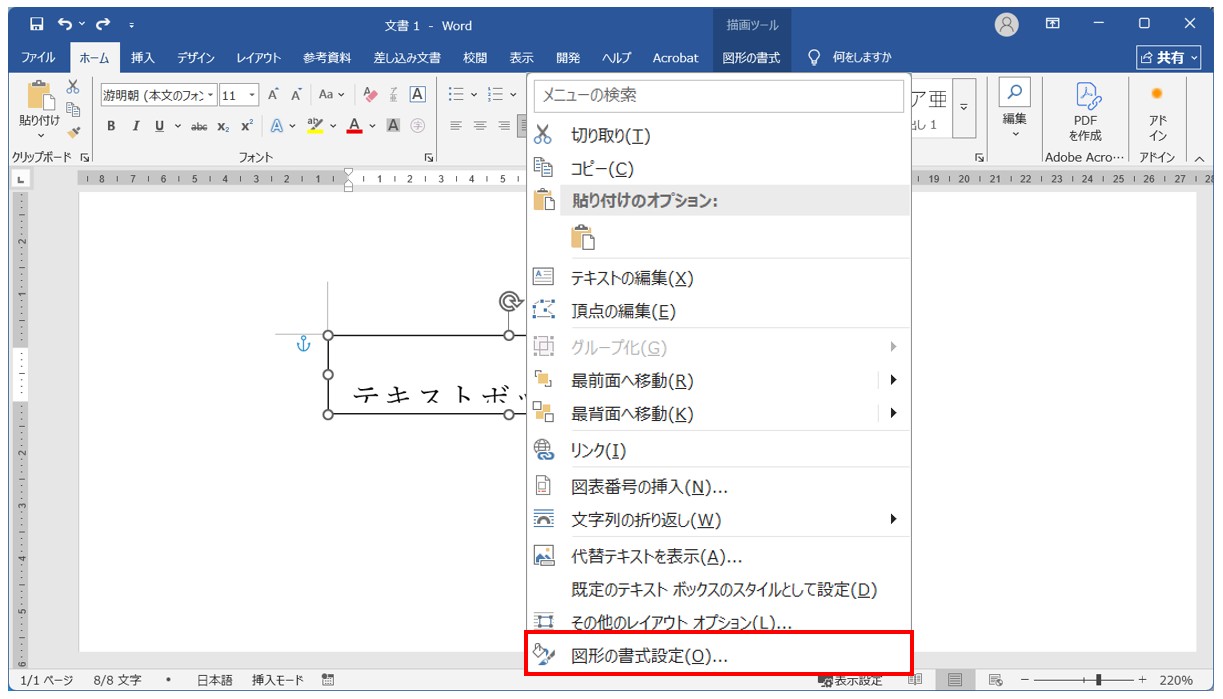
Task: Toggle Italic formatting
Action: (x=136, y=126)
